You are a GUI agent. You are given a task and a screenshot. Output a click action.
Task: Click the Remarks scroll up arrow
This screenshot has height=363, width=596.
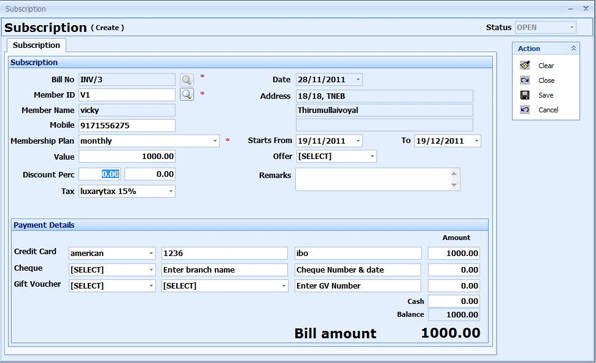coord(454,174)
